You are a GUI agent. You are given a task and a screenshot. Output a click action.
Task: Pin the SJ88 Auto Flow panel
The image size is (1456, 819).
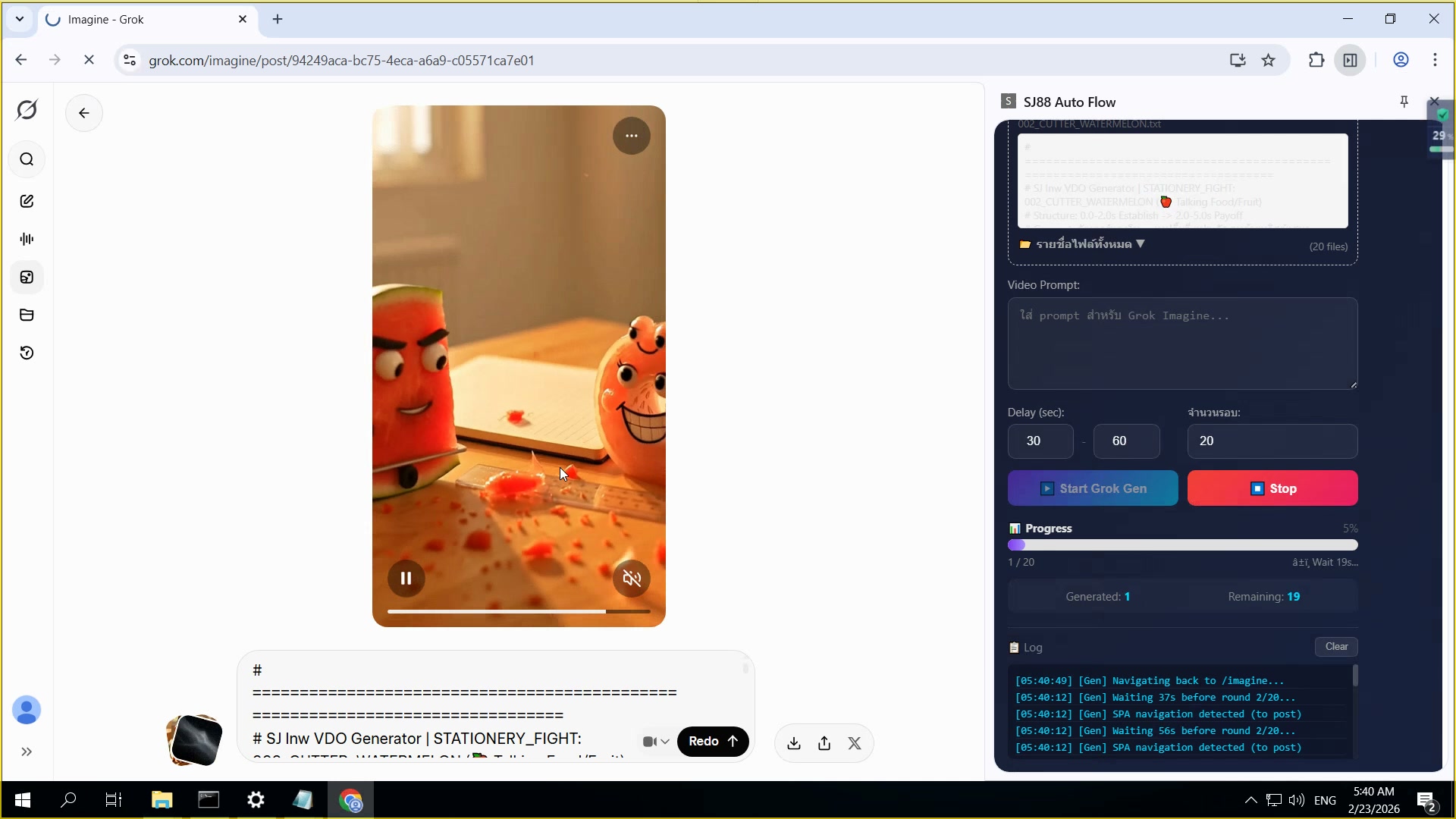pos(1404,102)
